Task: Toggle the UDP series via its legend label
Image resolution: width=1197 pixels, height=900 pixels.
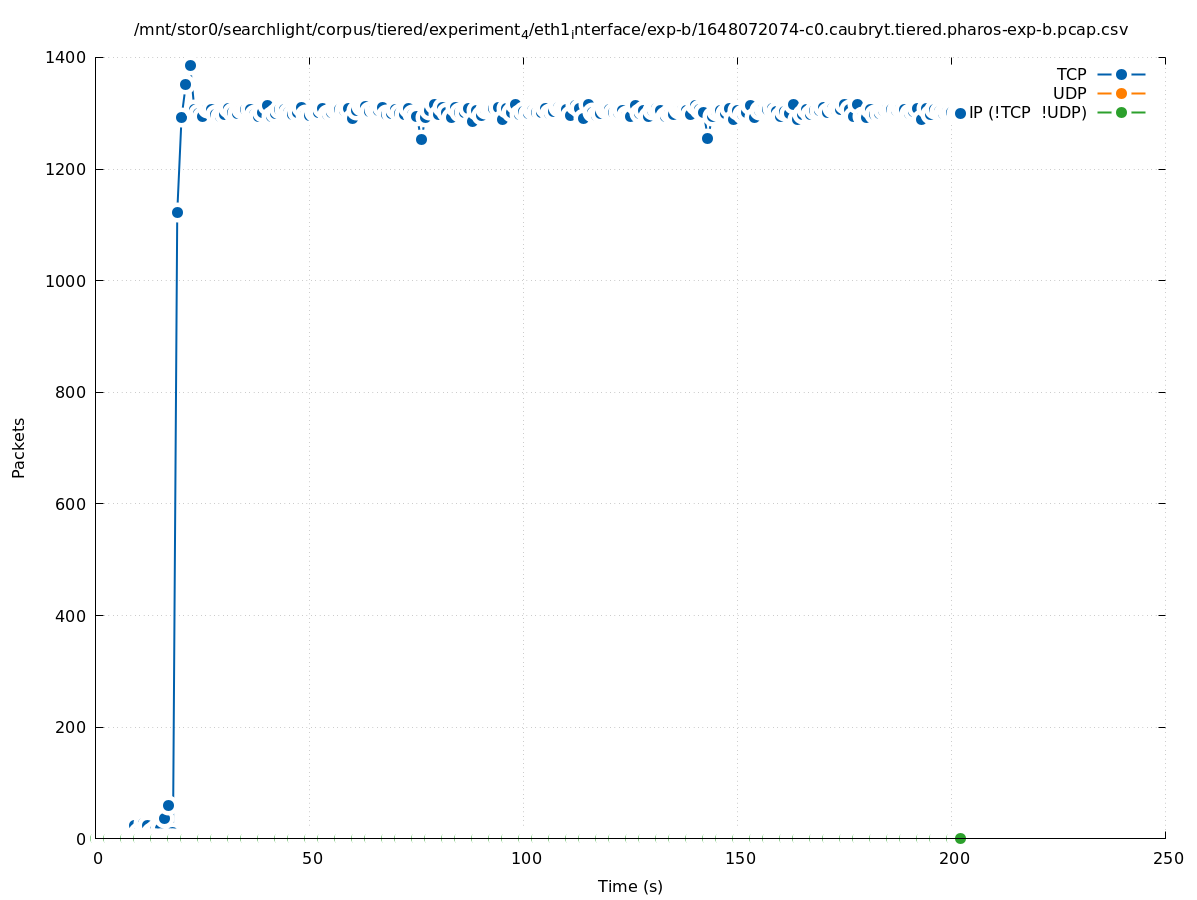Action: pos(1069,93)
